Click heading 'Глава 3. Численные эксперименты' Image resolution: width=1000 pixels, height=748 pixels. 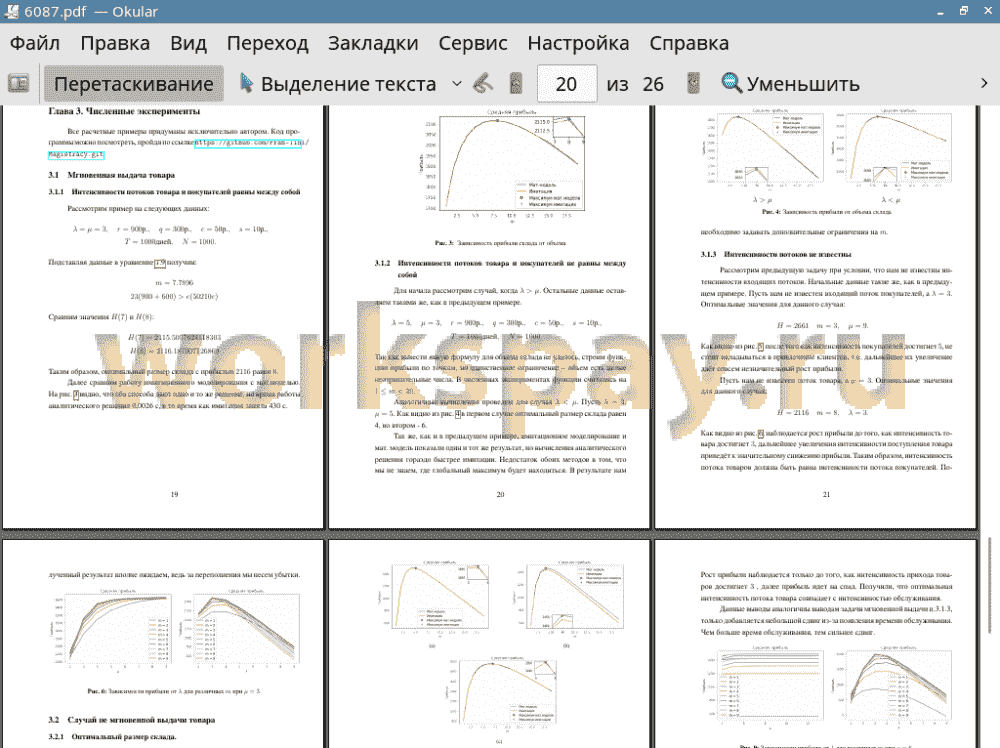(124, 112)
